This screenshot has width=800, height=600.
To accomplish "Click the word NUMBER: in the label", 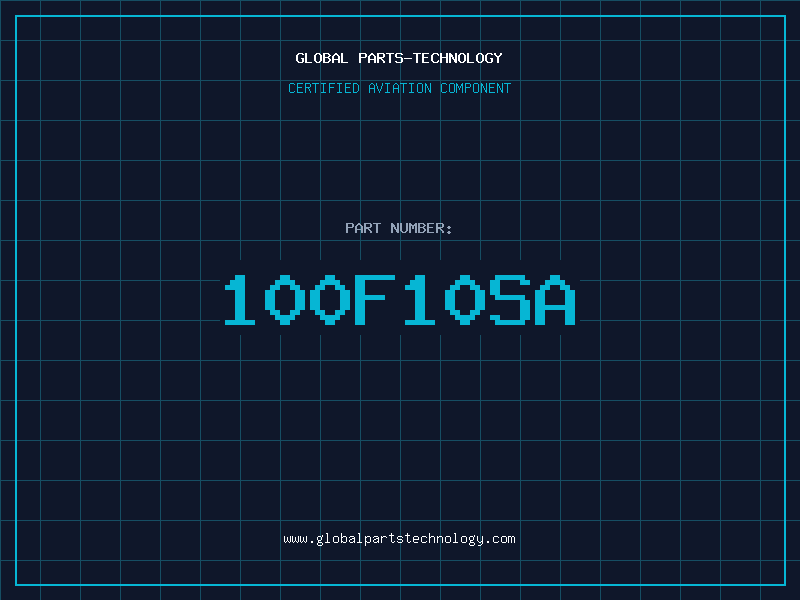I will (422, 228).
